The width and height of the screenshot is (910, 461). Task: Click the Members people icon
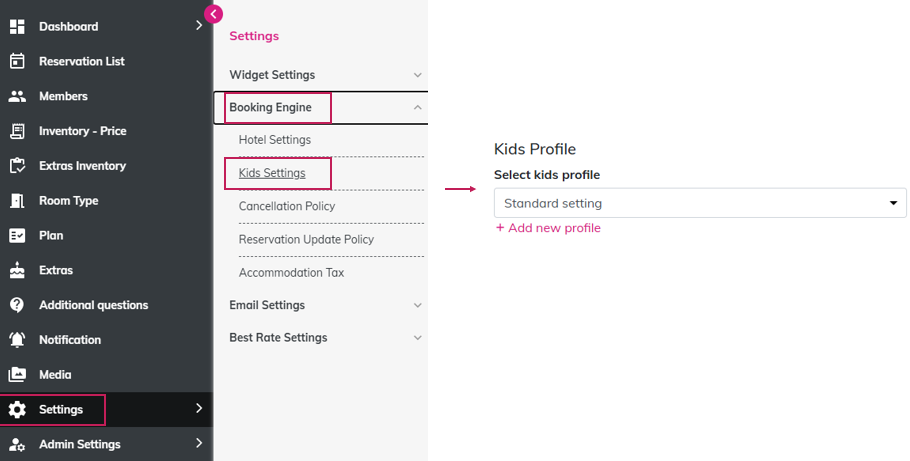pyautogui.click(x=17, y=96)
